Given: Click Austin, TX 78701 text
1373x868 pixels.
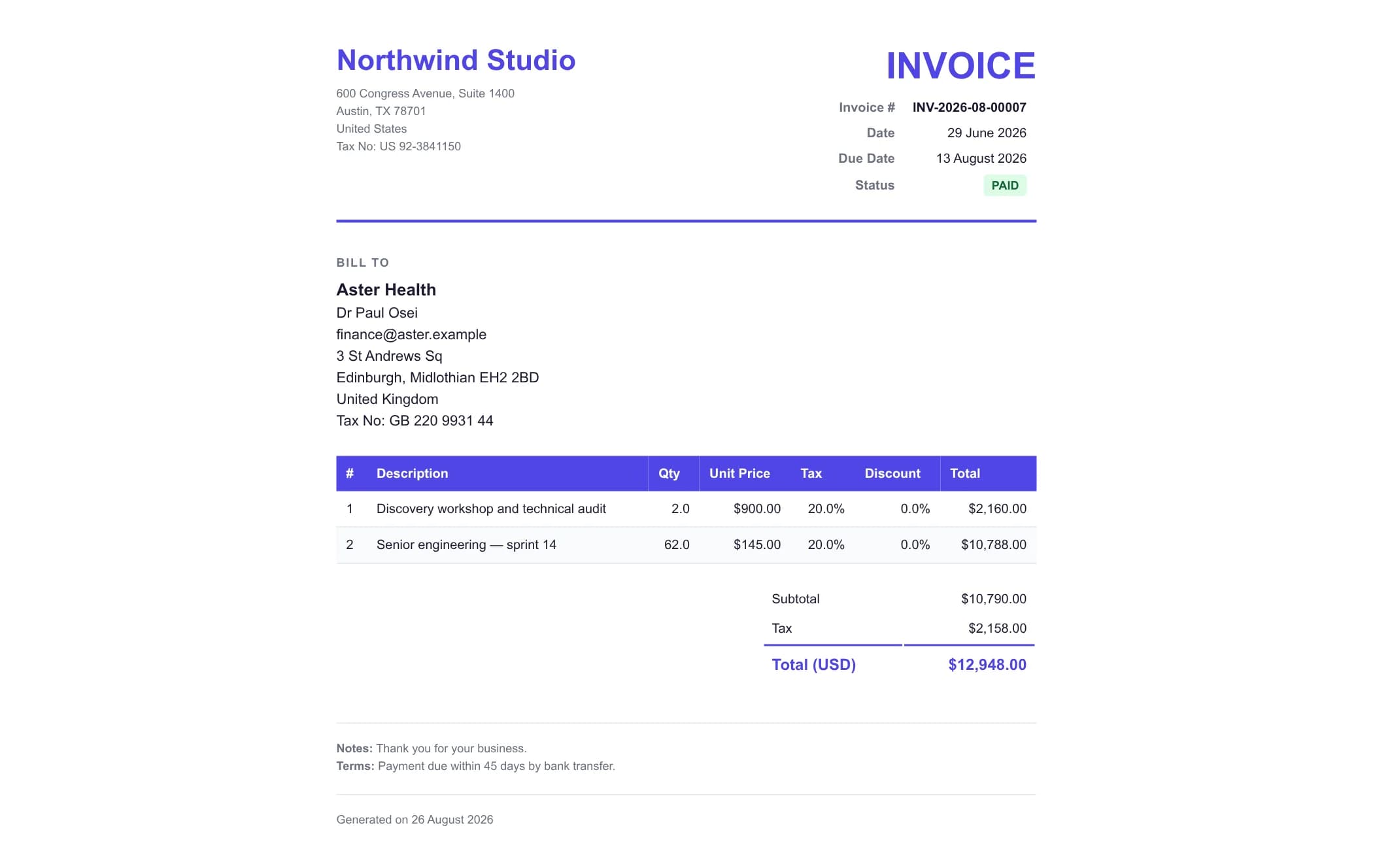Looking at the screenshot, I should (x=381, y=111).
